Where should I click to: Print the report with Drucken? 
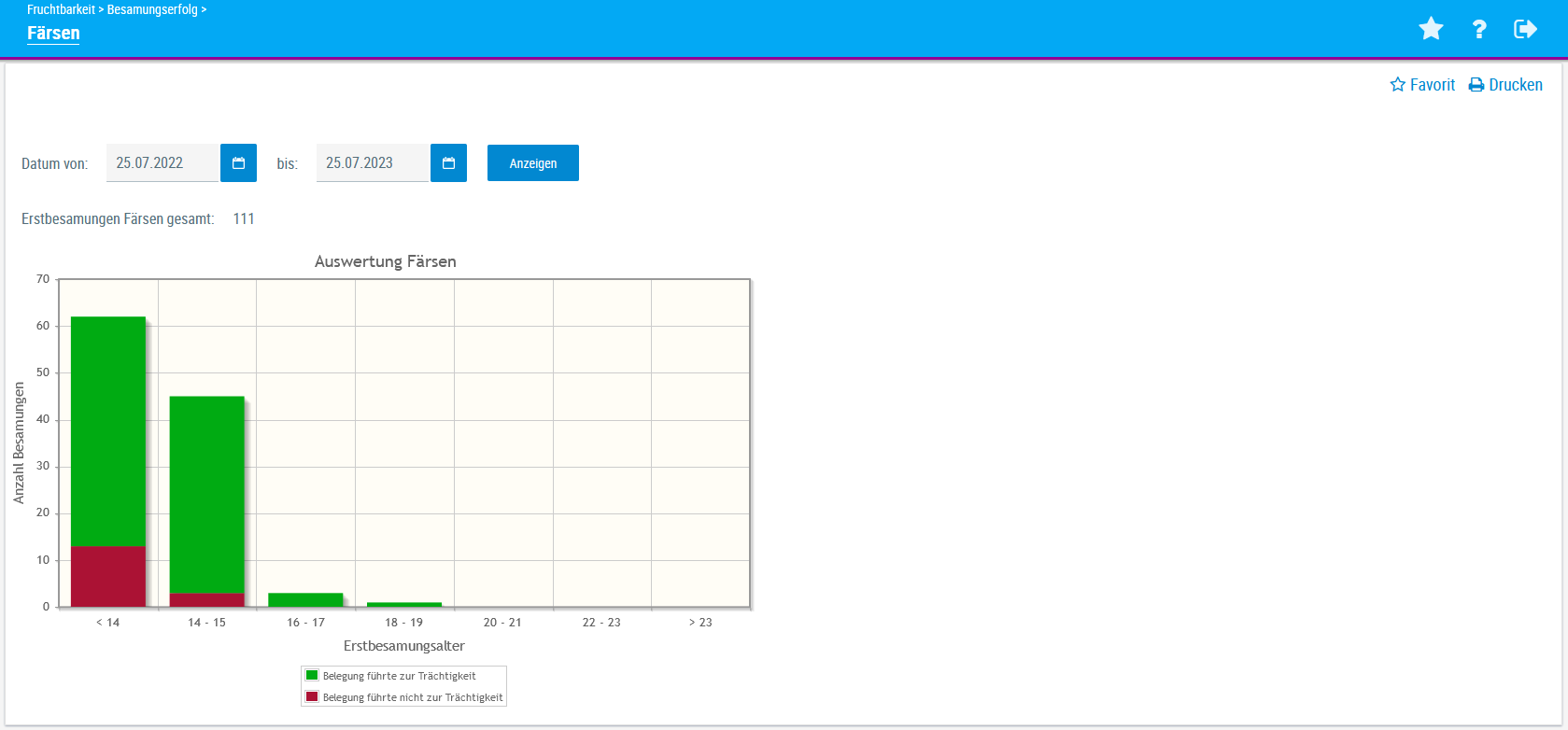(x=1505, y=85)
